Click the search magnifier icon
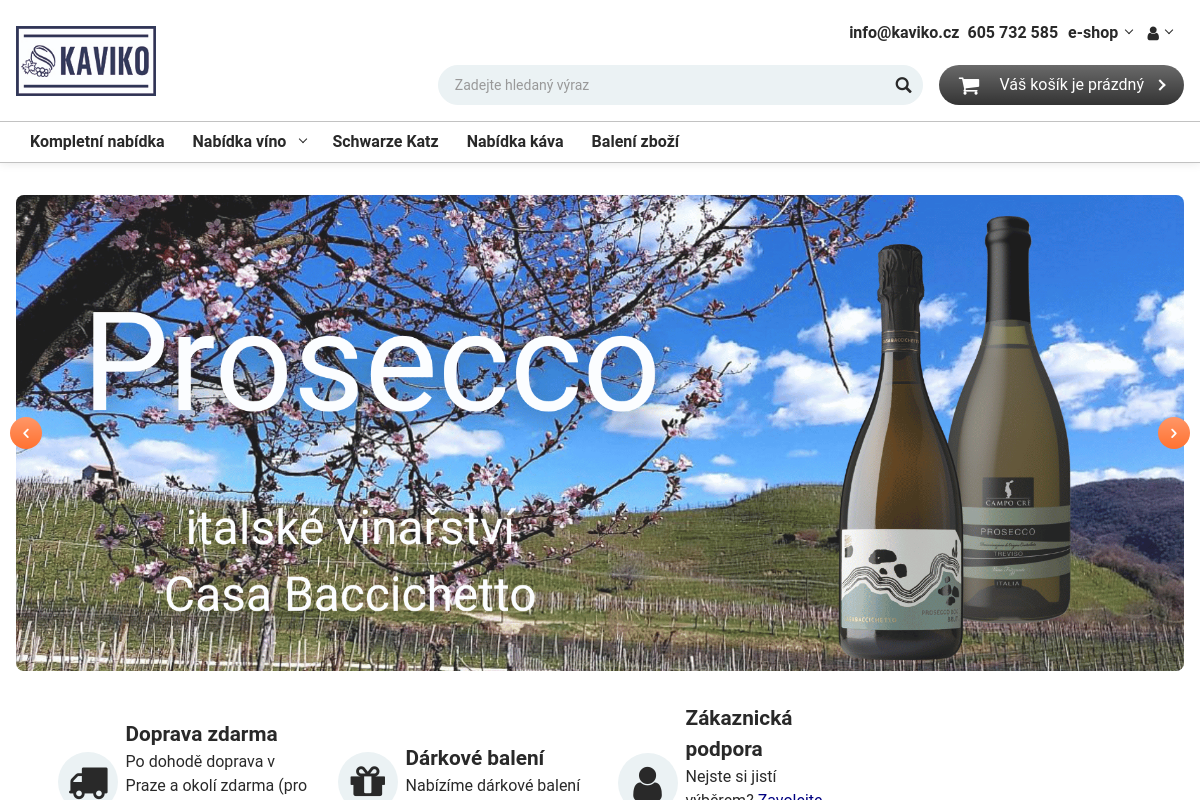The height and width of the screenshot is (800, 1200). pyautogui.click(x=903, y=85)
